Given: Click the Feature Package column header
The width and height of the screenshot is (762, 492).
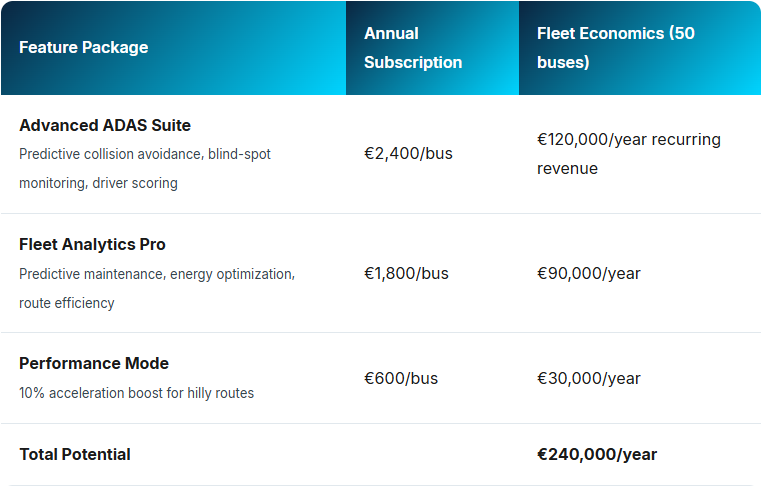Looking at the screenshot, I should (x=84, y=47).
